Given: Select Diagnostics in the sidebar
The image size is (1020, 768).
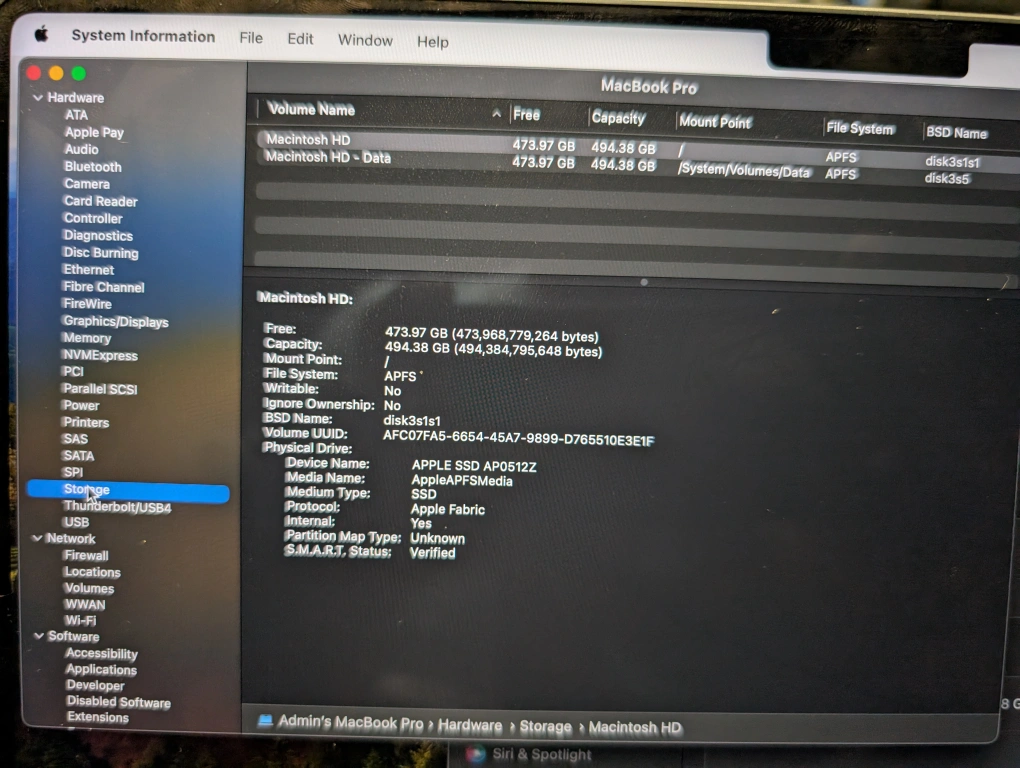Looking at the screenshot, I should pyautogui.click(x=98, y=236).
